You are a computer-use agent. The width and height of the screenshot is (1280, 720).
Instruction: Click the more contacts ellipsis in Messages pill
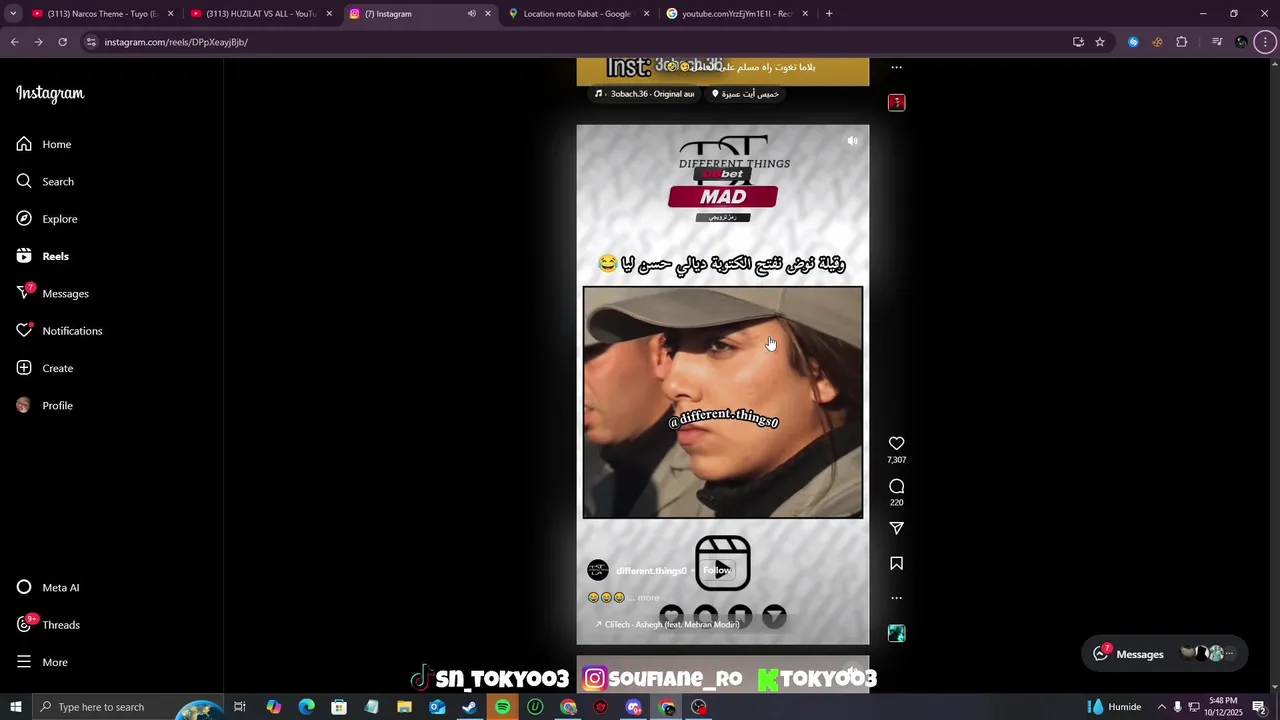(1229, 654)
